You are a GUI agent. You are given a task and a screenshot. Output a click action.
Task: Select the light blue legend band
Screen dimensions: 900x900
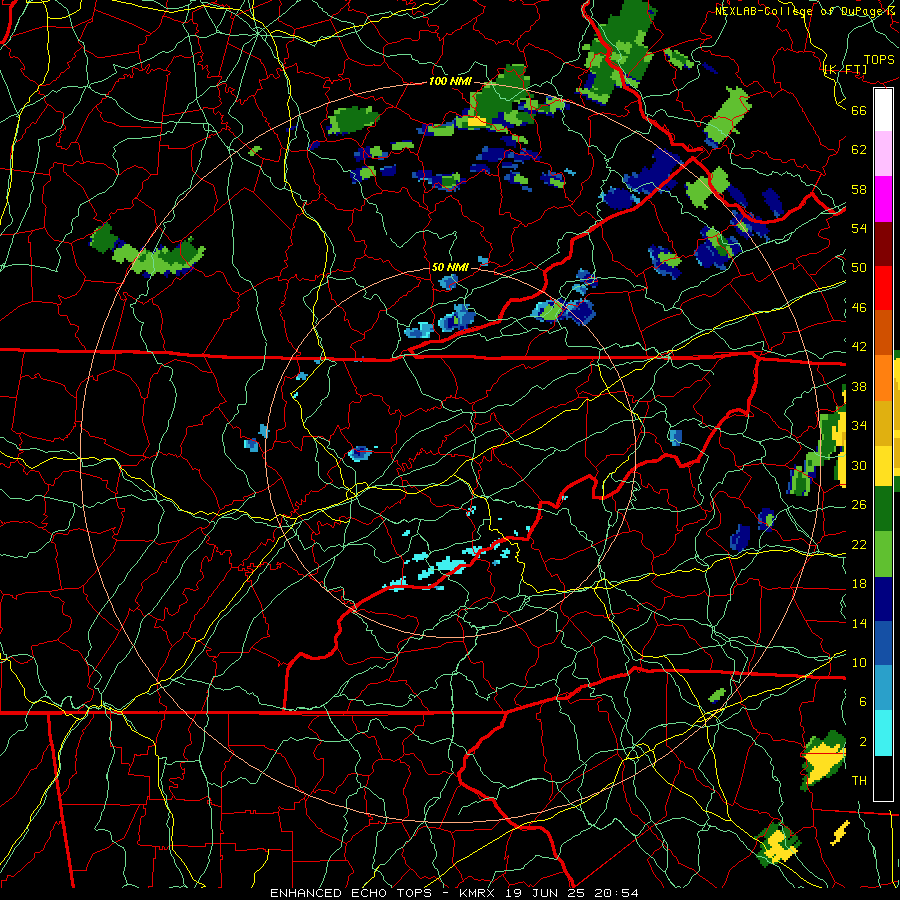[883, 688]
